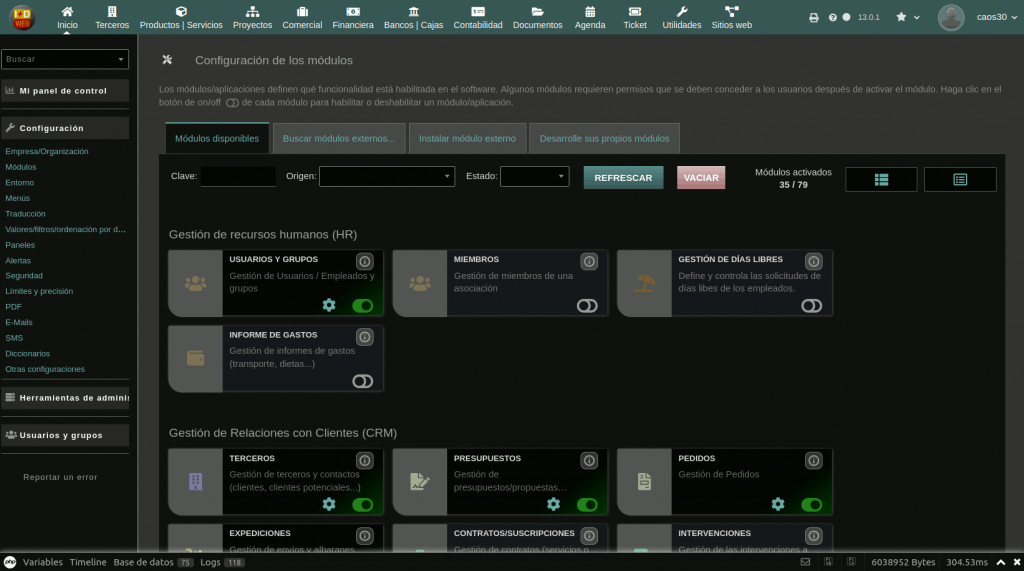
Task: Disable the Terceros module toggle
Action: click(x=362, y=505)
